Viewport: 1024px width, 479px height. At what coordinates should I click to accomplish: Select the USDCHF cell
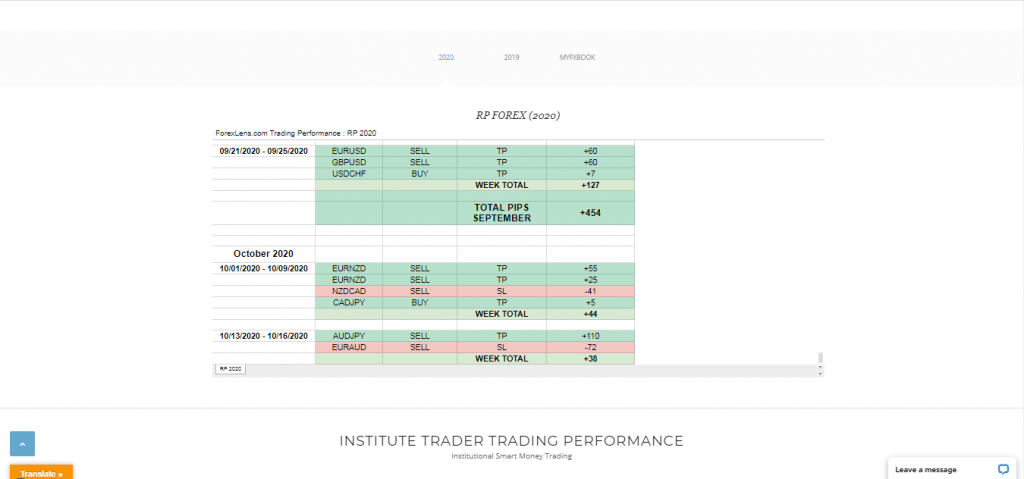tap(349, 173)
